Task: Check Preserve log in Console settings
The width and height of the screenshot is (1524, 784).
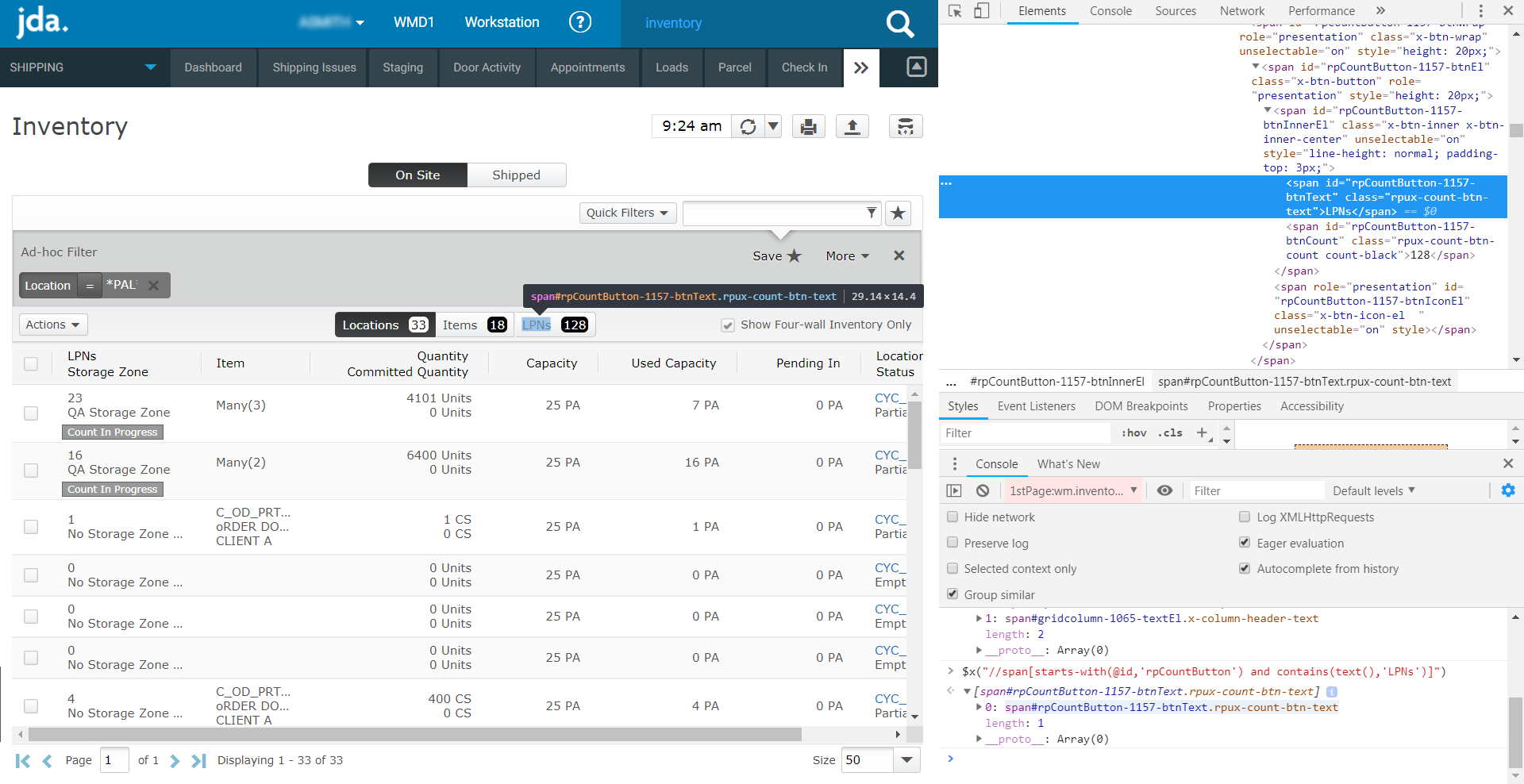Action: pos(952,543)
